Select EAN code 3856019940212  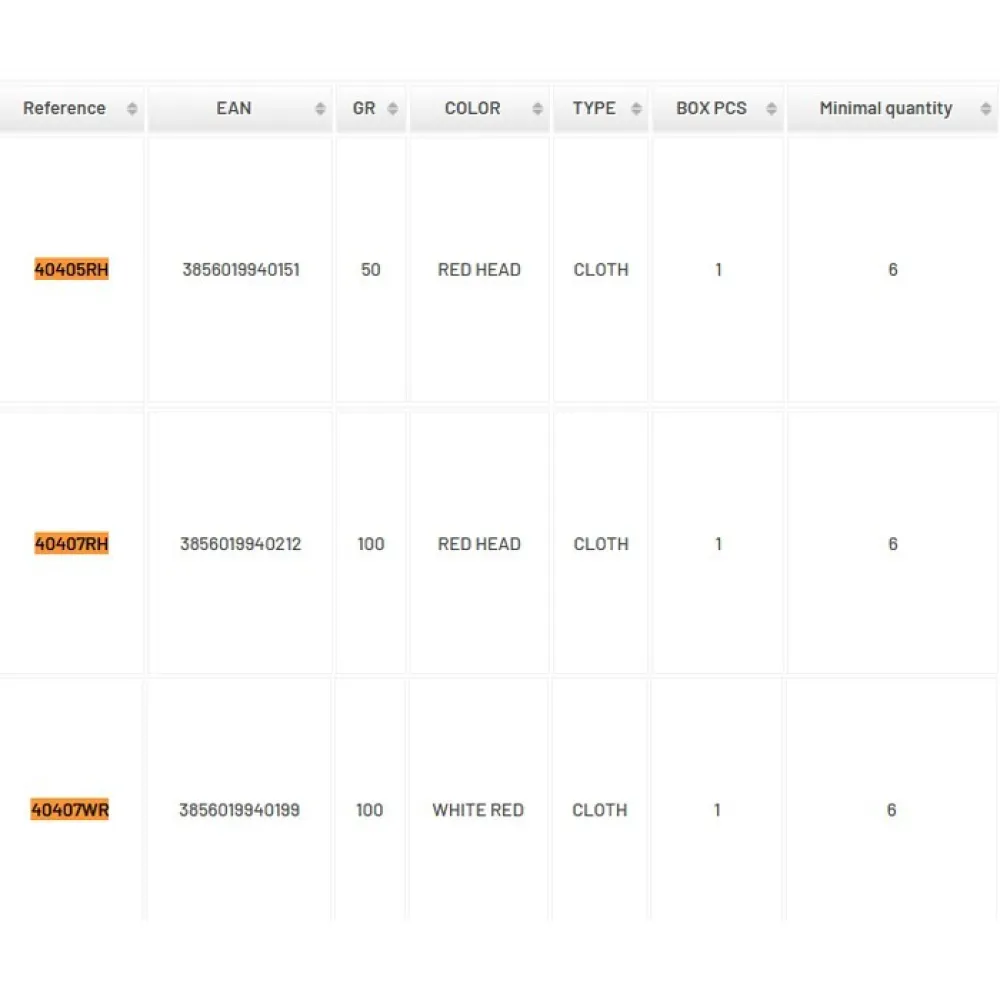(x=241, y=544)
